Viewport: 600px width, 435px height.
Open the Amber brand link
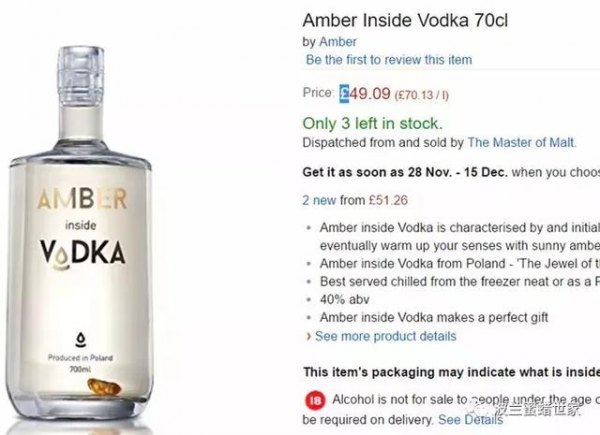(338, 42)
